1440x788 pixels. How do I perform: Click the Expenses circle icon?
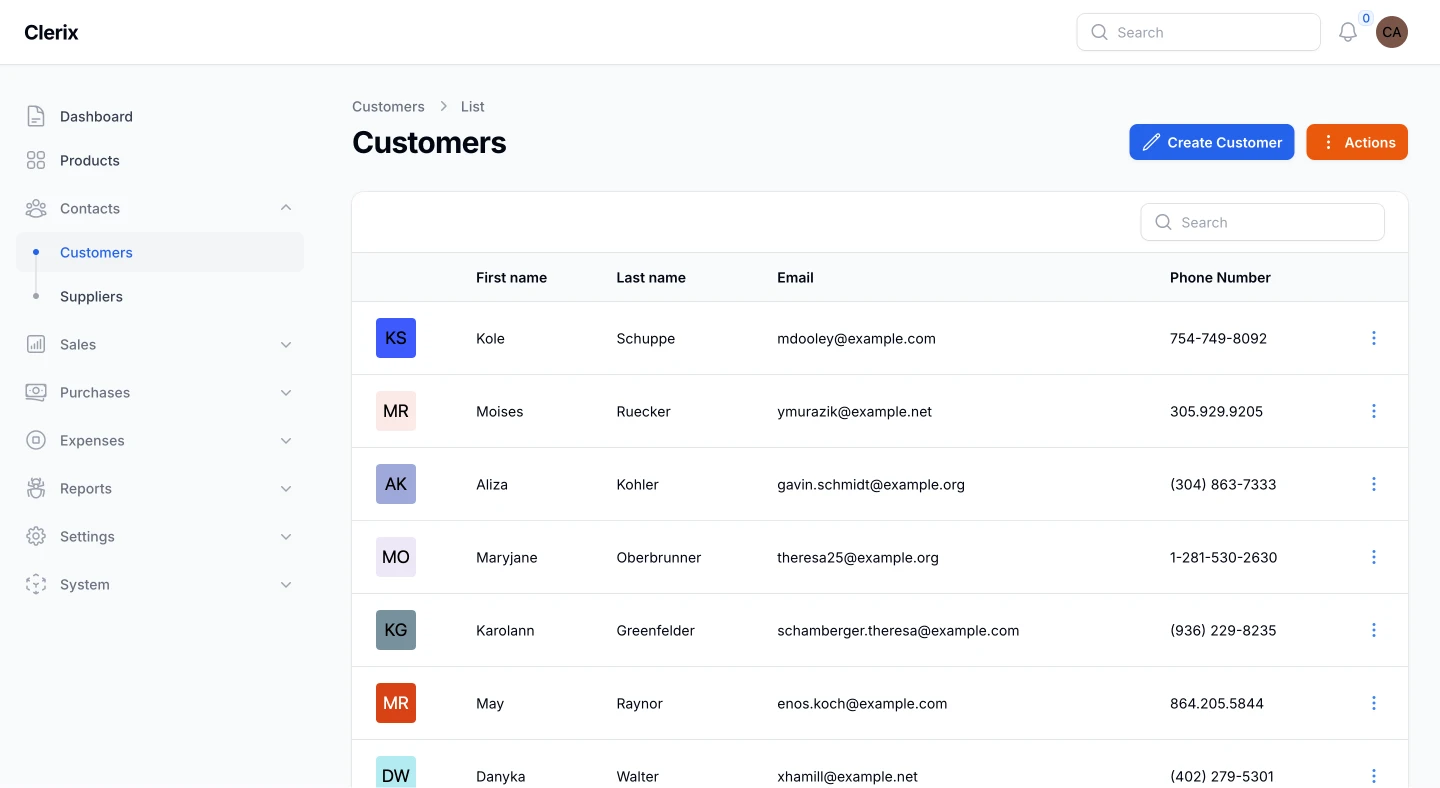click(36, 440)
